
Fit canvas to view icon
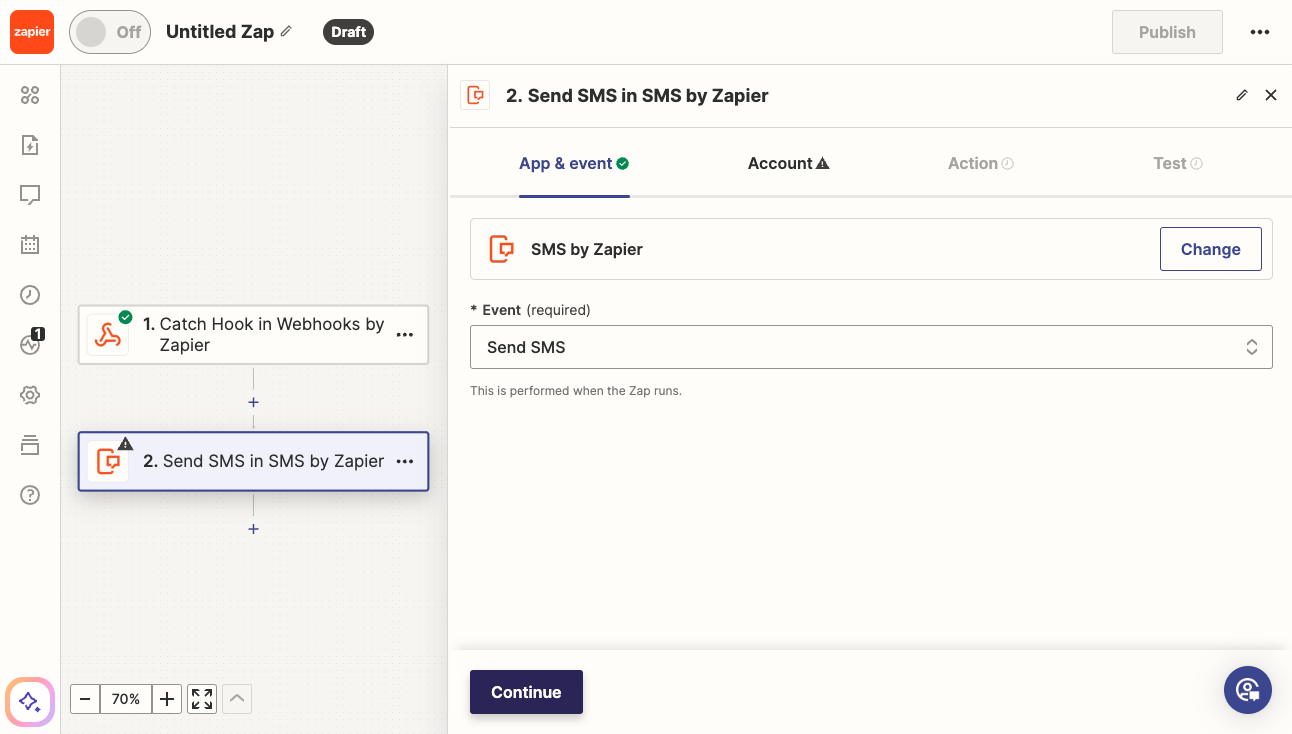click(202, 699)
